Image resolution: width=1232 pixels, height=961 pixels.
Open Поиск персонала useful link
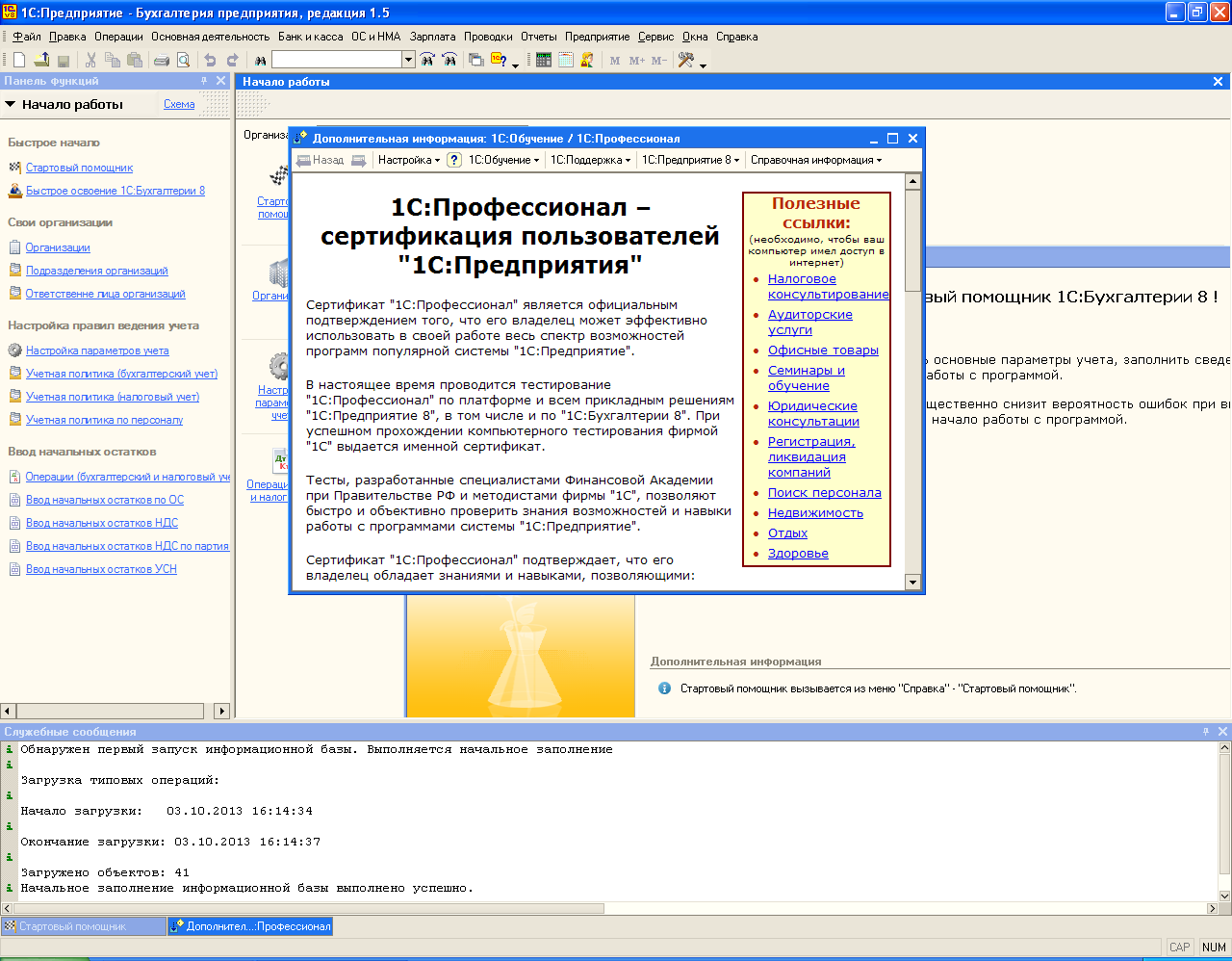[x=825, y=493]
